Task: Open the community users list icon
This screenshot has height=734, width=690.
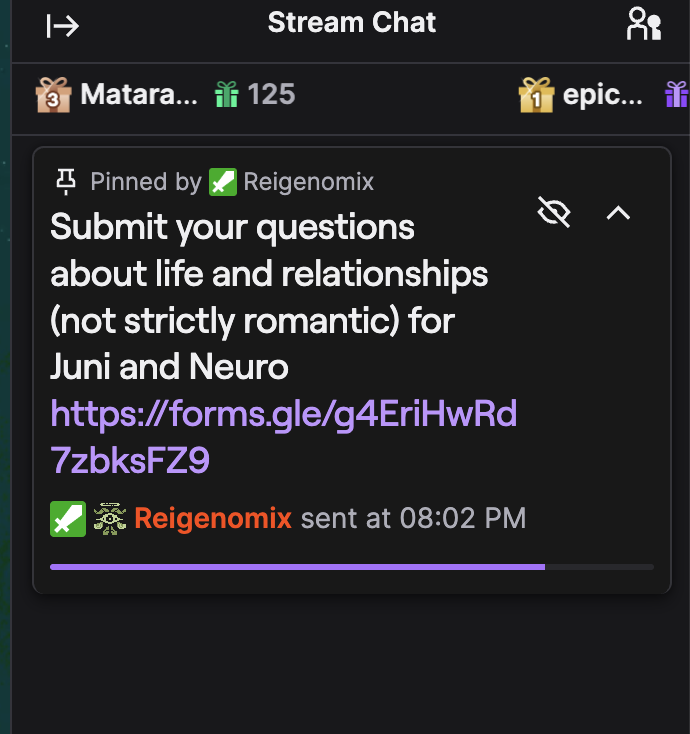Action: [x=644, y=23]
